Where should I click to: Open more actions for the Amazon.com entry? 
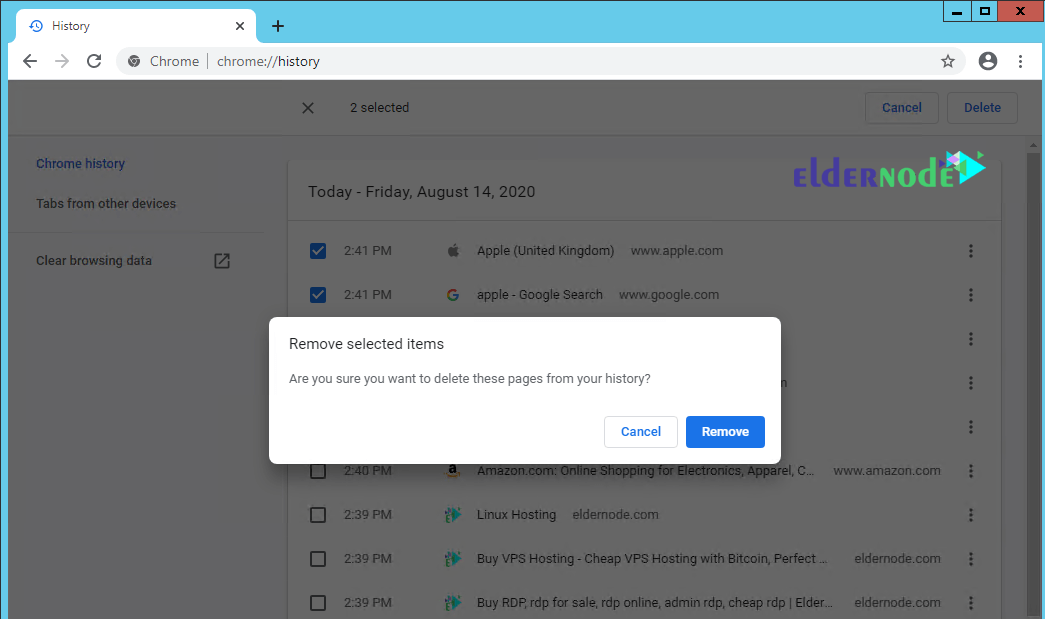970,470
